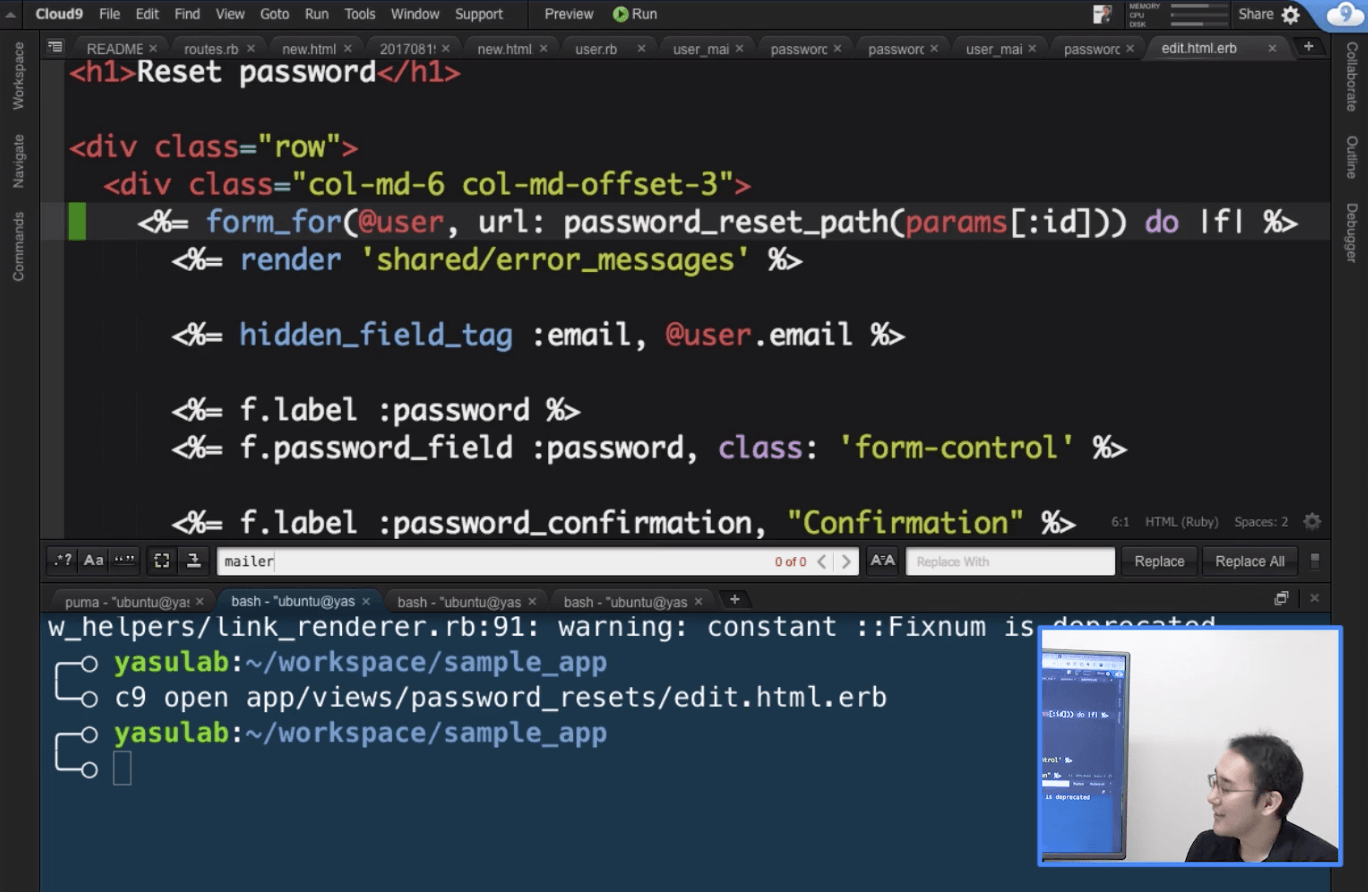The image size is (1368, 892).
Task: Focus the Replace With field
Action: point(1010,561)
